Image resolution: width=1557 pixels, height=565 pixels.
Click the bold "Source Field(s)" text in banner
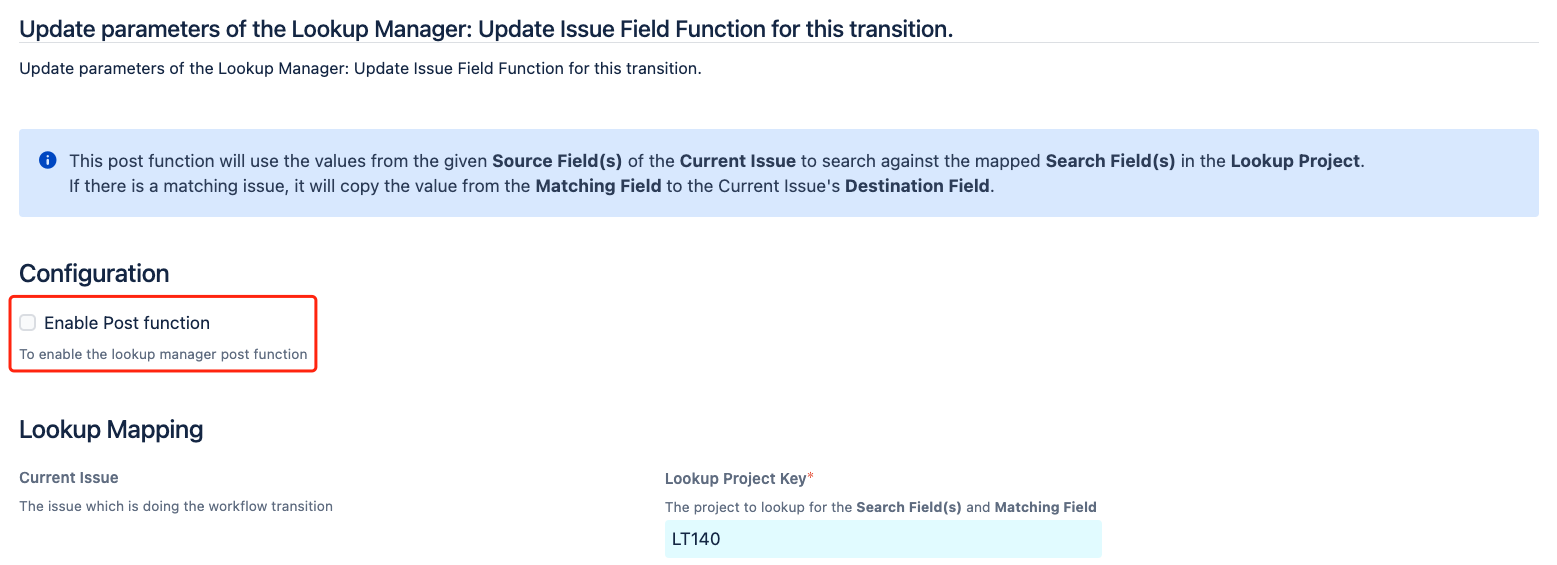(x=557, y=161)
